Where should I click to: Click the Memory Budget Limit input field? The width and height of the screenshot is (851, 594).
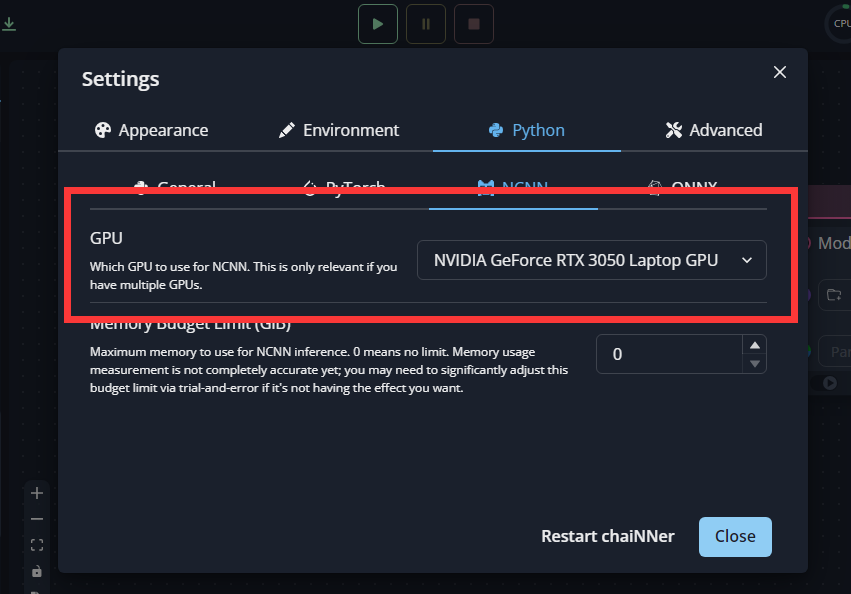pos(669,354)
